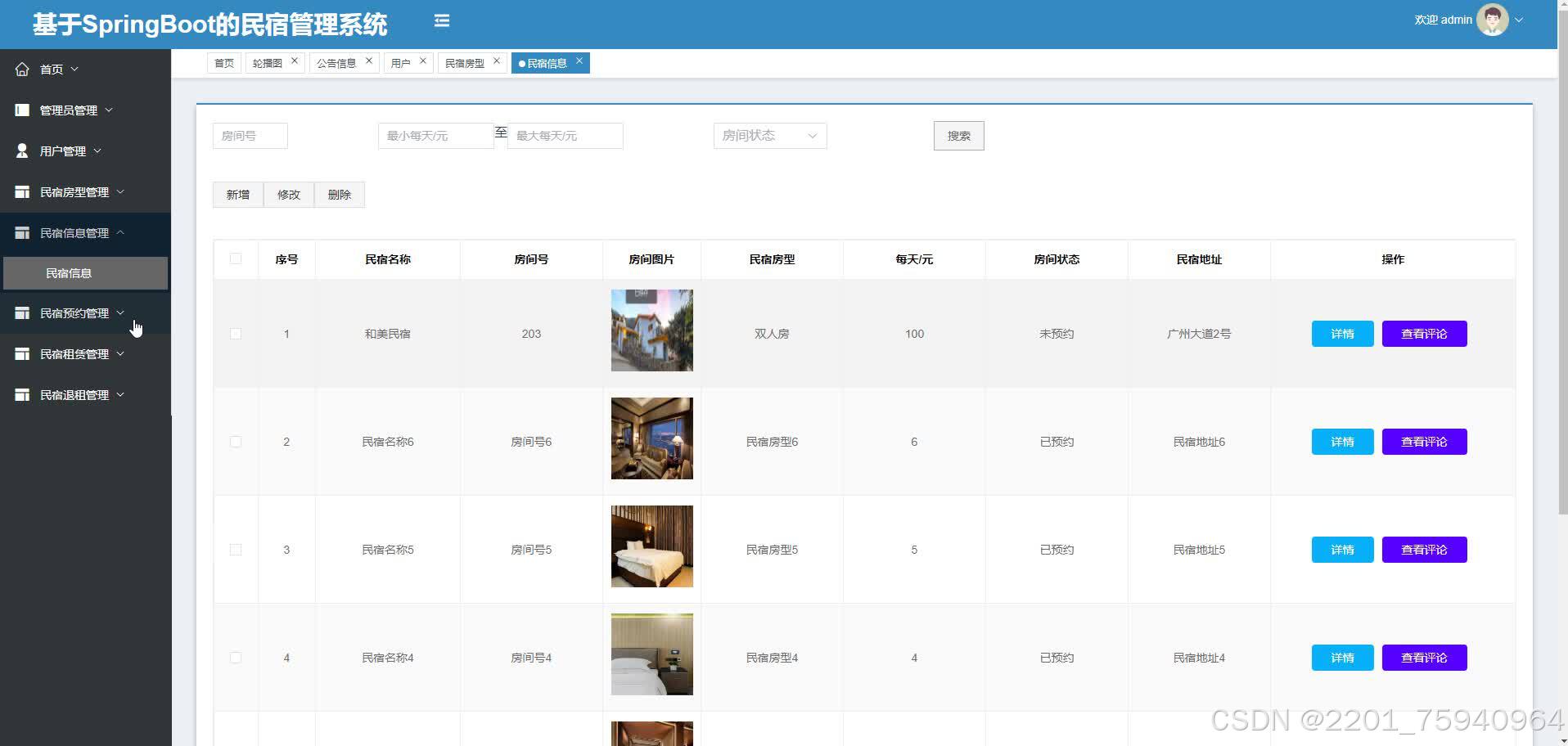Close the active 民宿信息 tab
1568x746 pixels.
point(579,61)
